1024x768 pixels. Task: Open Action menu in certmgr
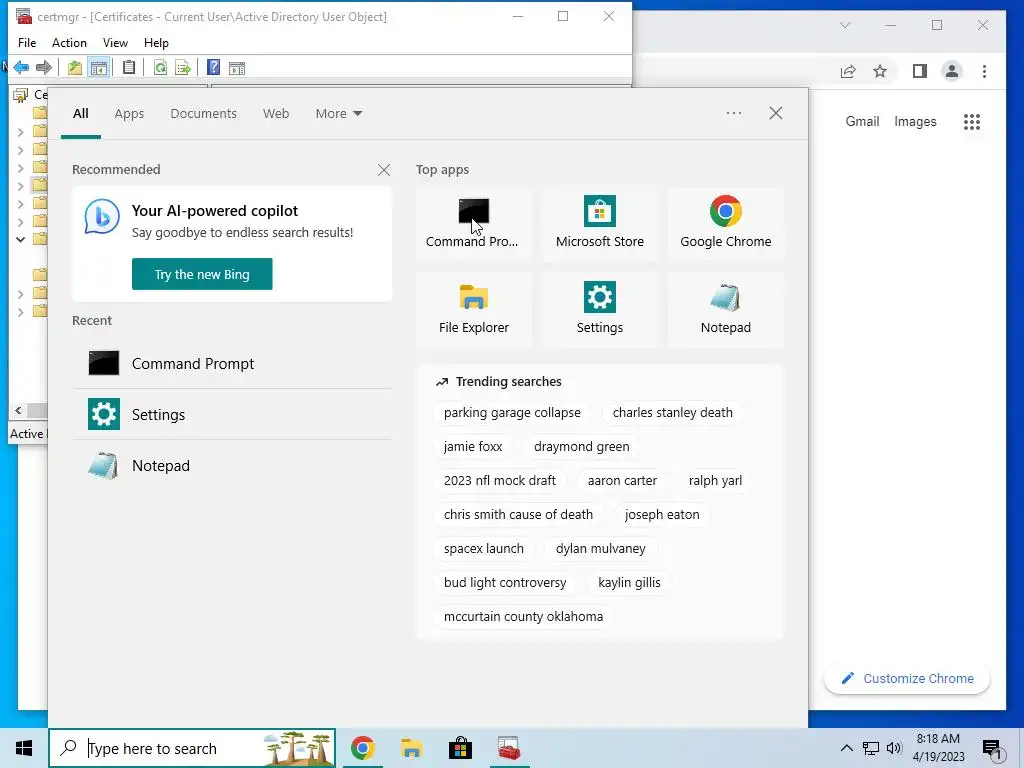point(69,42)
